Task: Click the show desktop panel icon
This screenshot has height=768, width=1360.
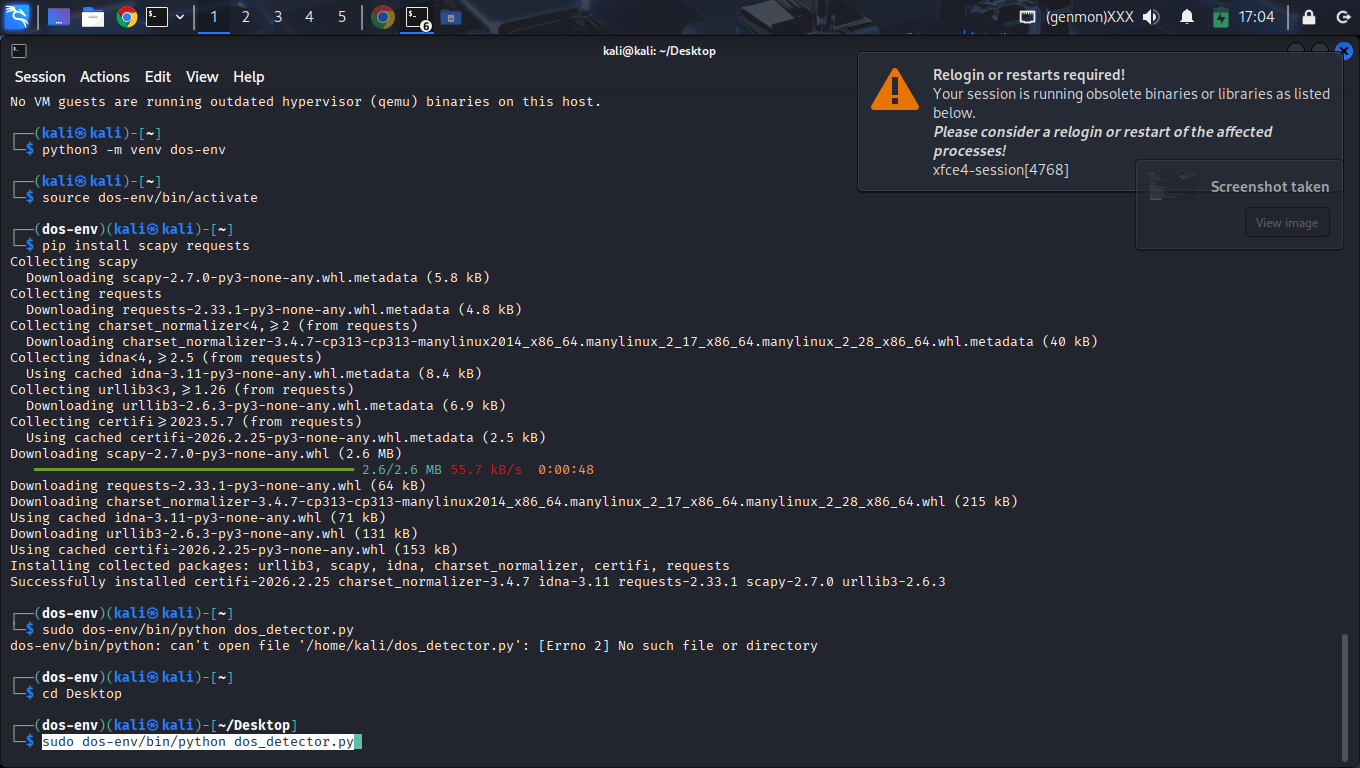Action: (x=59, y=17)
